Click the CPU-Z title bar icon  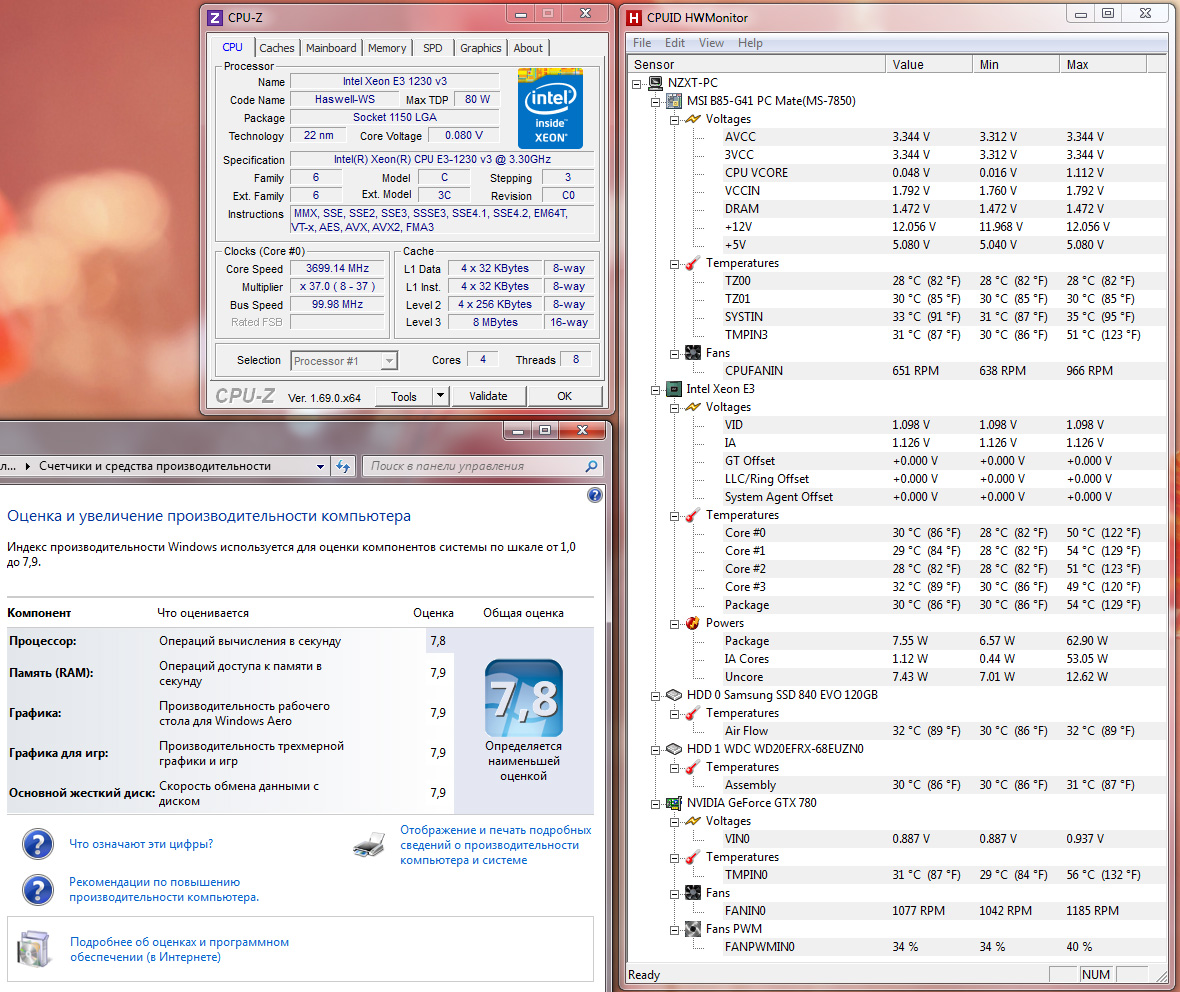pos(215,17)
